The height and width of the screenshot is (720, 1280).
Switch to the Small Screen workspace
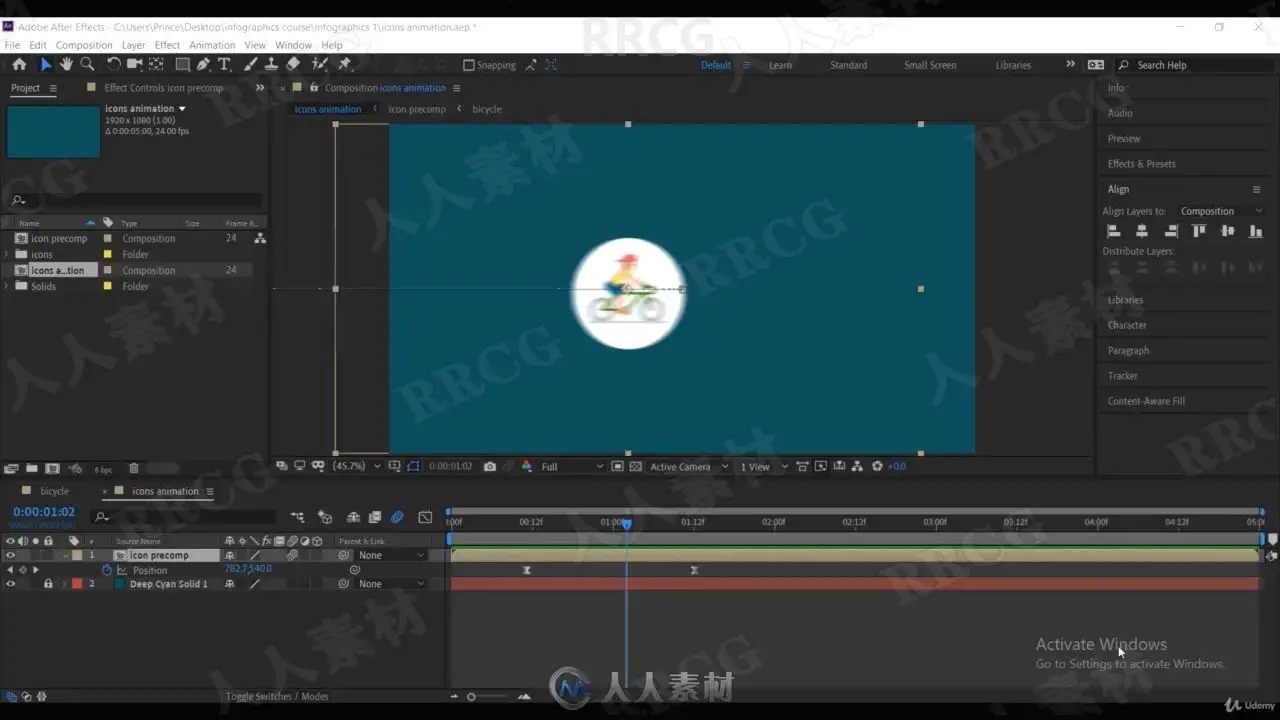930,65
